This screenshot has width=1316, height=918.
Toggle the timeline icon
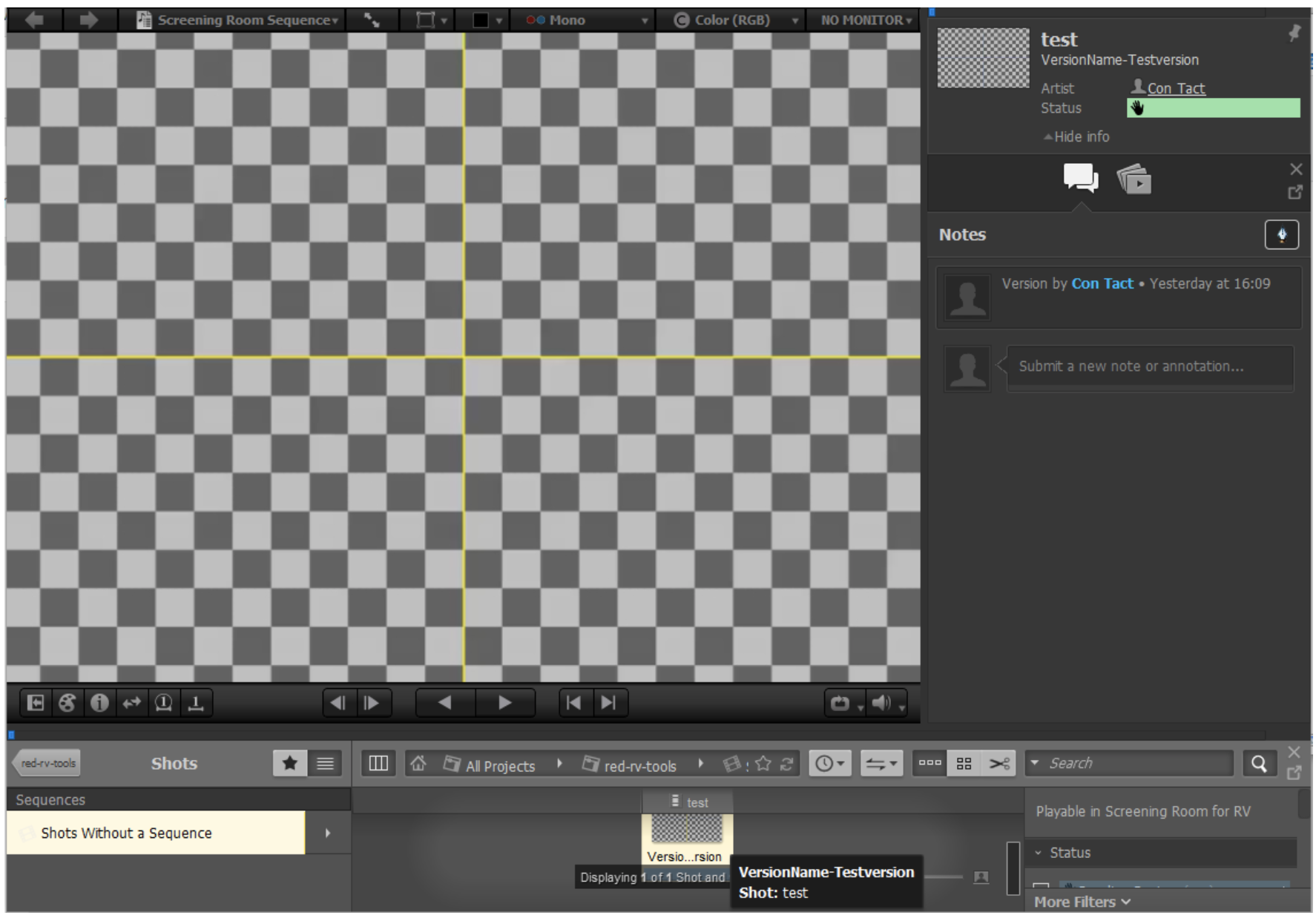coord(196,702)
